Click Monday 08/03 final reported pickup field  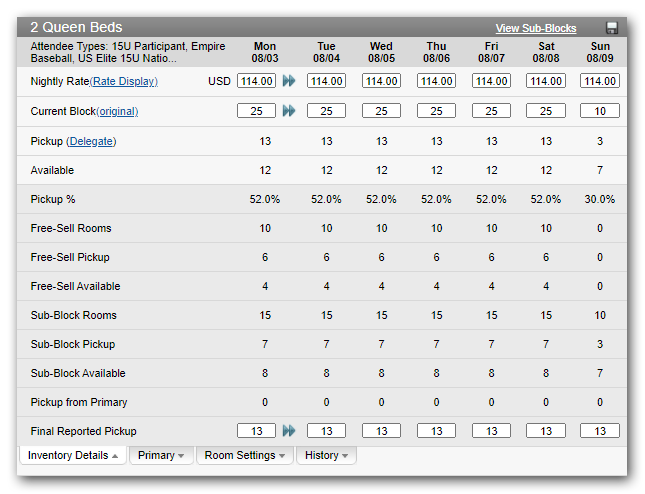pyautogui.click(x=256, y=431)
